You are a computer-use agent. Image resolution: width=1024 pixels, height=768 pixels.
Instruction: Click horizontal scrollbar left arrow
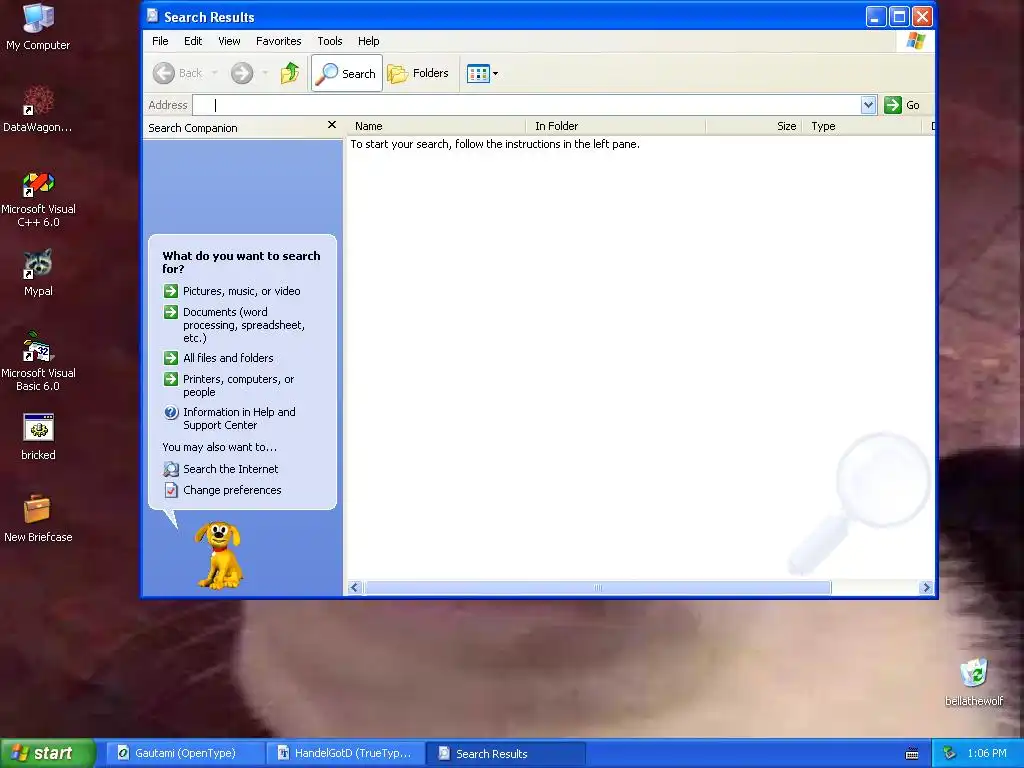[x=355, y=588]
